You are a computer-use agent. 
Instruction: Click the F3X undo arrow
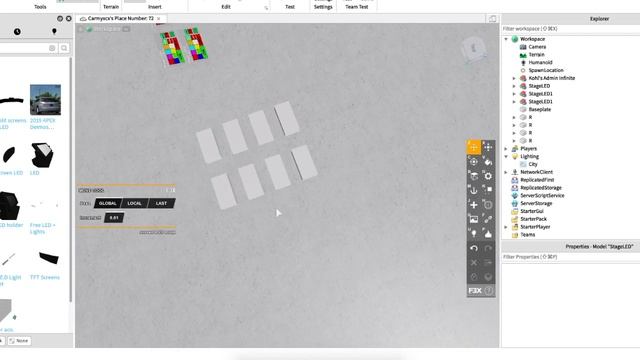474,248
